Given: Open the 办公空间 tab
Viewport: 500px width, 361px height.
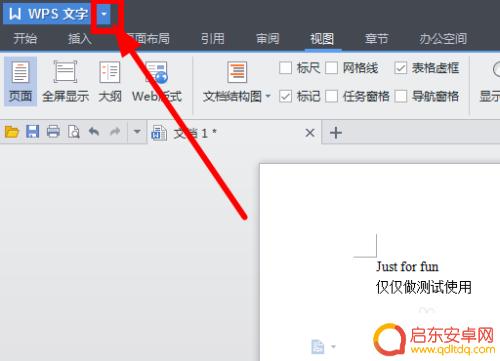Looking at the screenshot, I should point(443,39).
